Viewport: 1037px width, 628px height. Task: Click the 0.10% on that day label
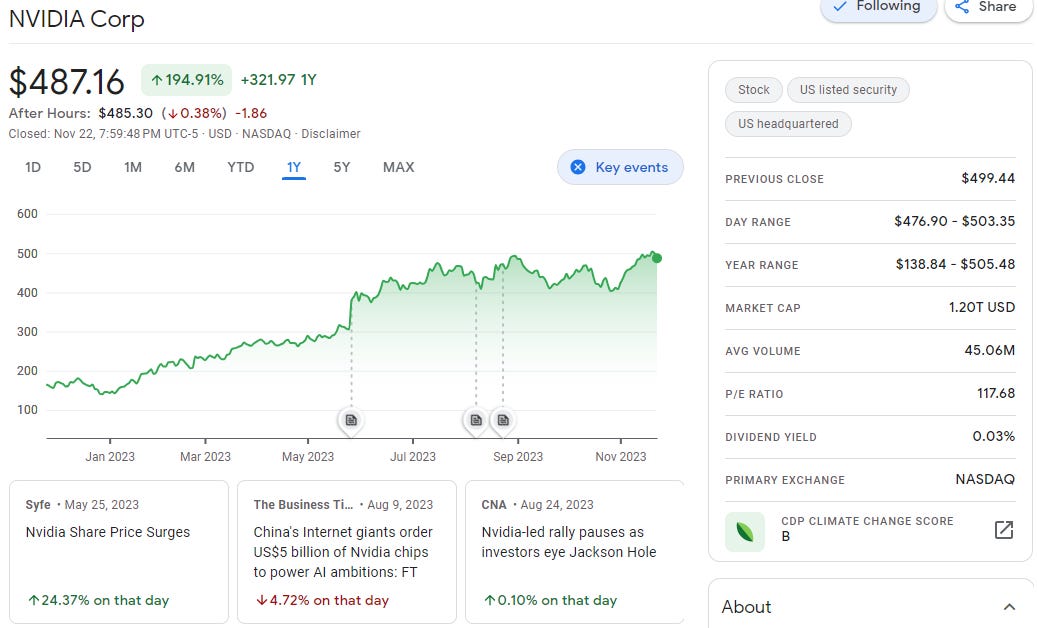pos(550,600)
